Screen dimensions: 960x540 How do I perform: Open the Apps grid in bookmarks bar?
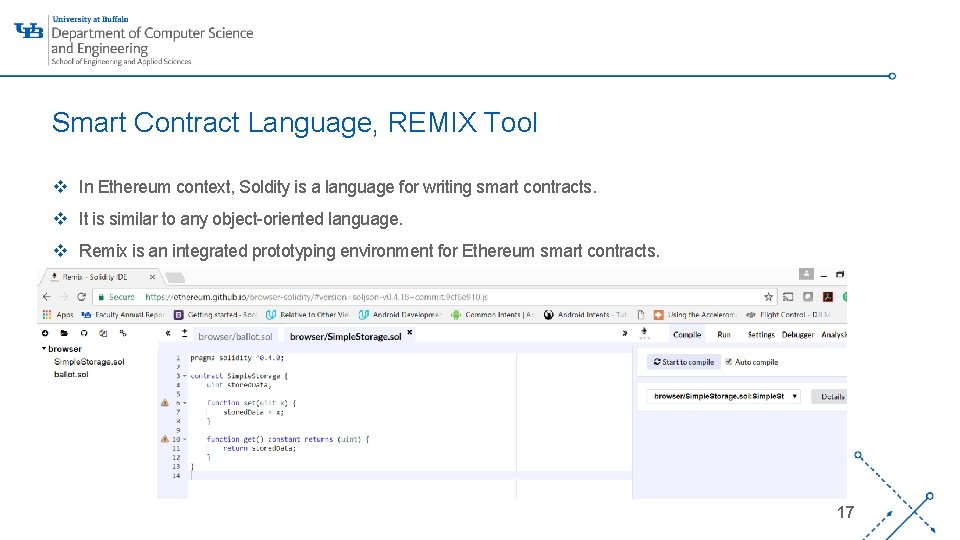pyautogui.click(x=47, y=315)
